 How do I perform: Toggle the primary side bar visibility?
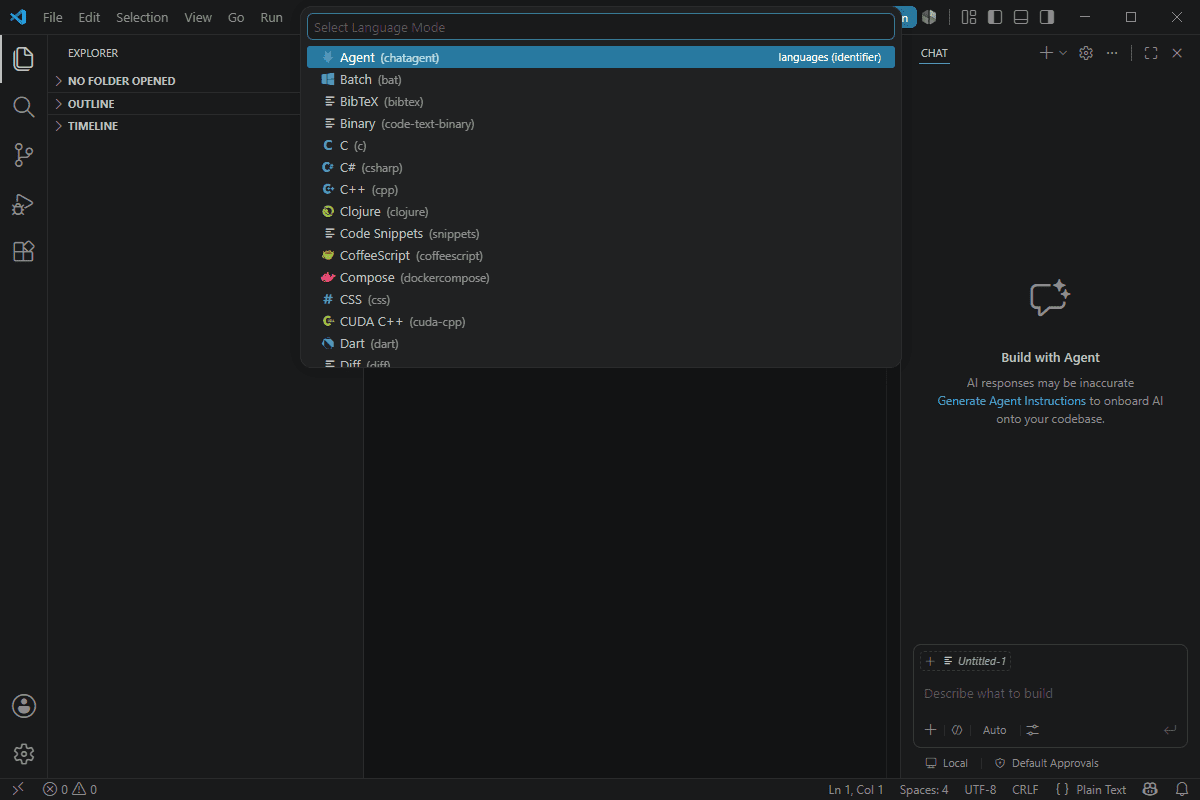pos(995,17)
